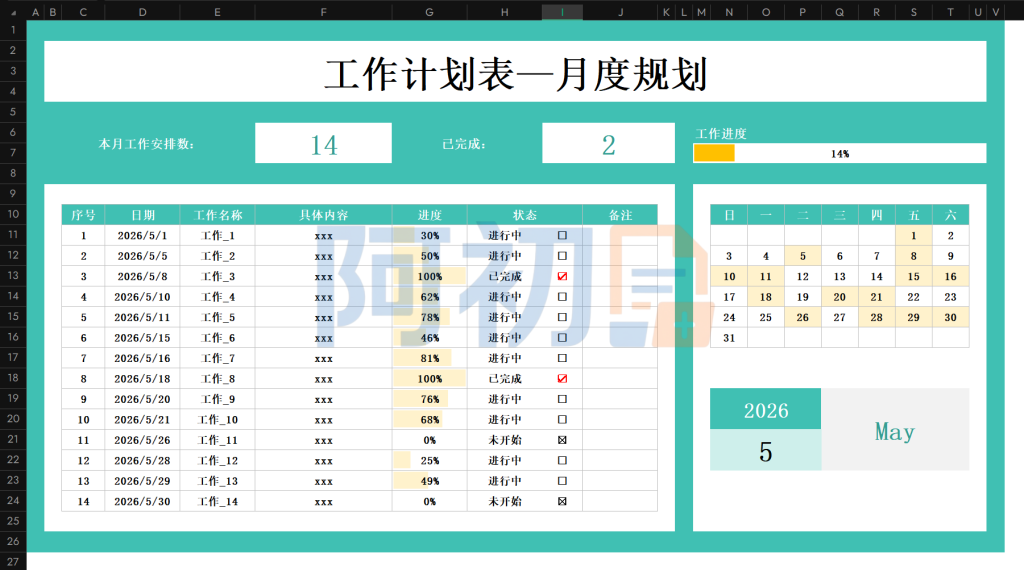
Task: Click the 81% progress bar of 工作_7
Action: pos(422,358)
